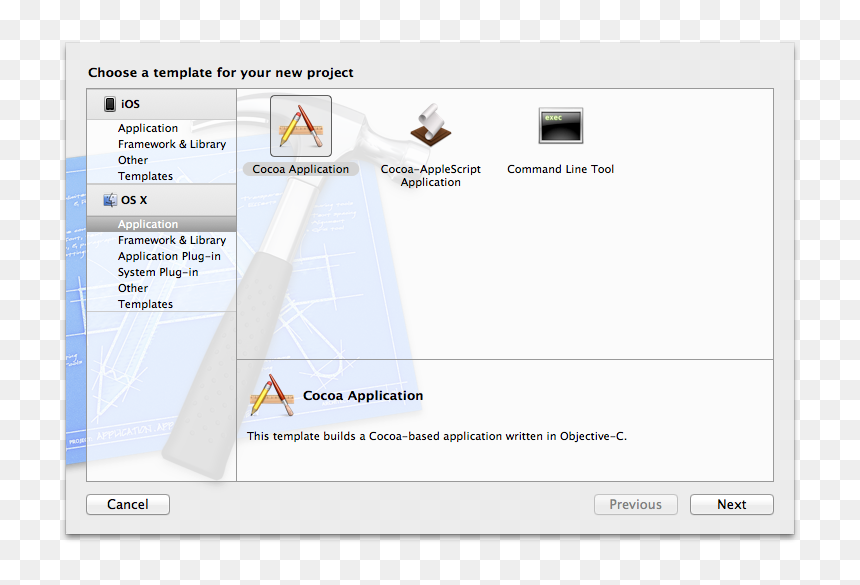Click Next to continue
The image size is (860, 585).
tap(732, 504)
